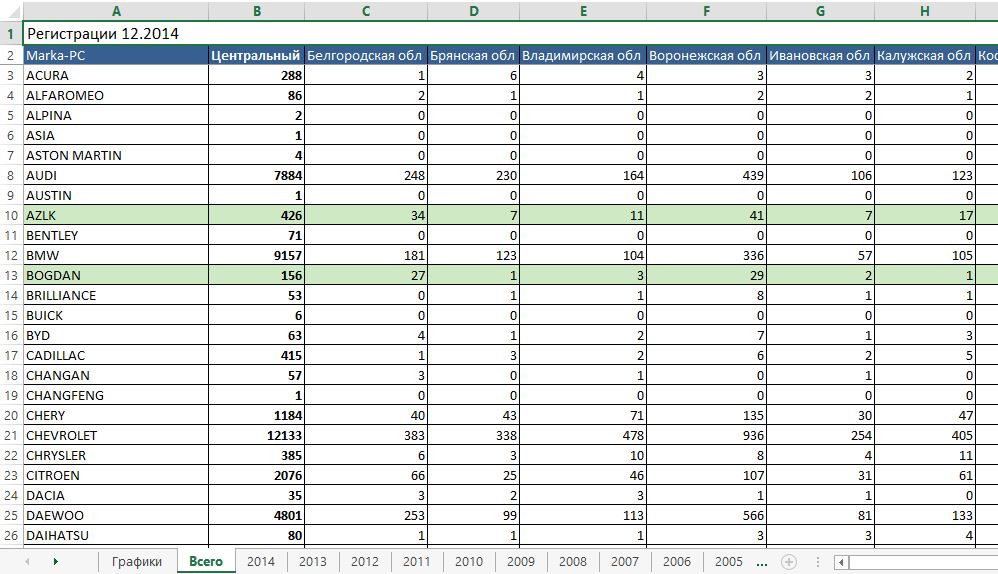Switch to the 2006 sheet tab

677,561
